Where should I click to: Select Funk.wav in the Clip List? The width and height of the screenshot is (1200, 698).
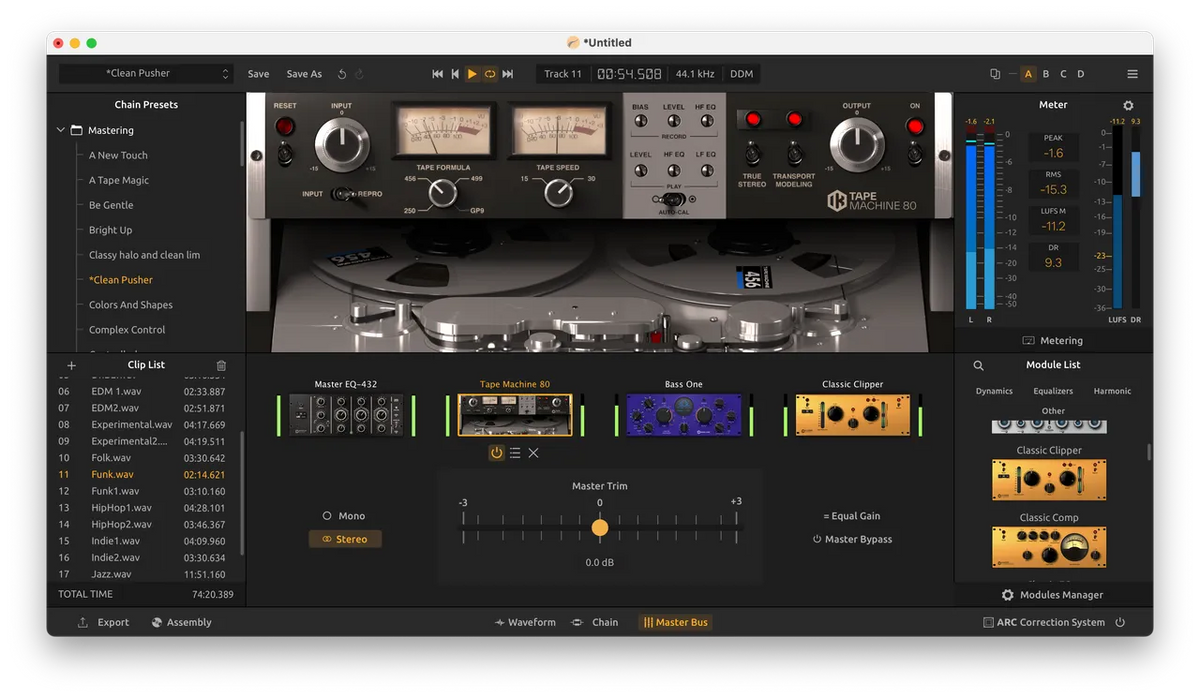pos(112,474)
